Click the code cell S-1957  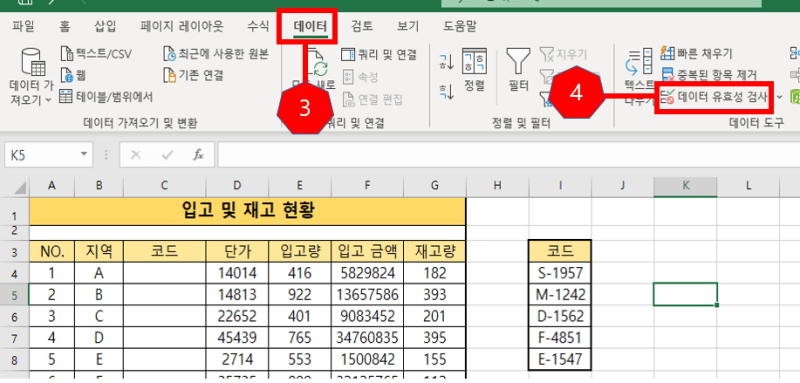tap(560, 273)
